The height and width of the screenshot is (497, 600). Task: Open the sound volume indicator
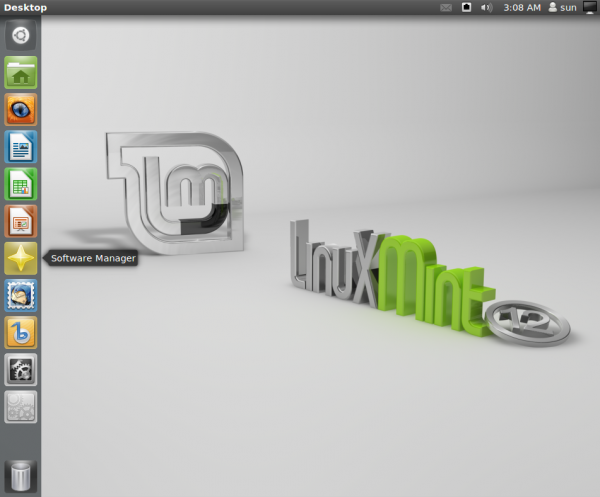coord(486,8)
